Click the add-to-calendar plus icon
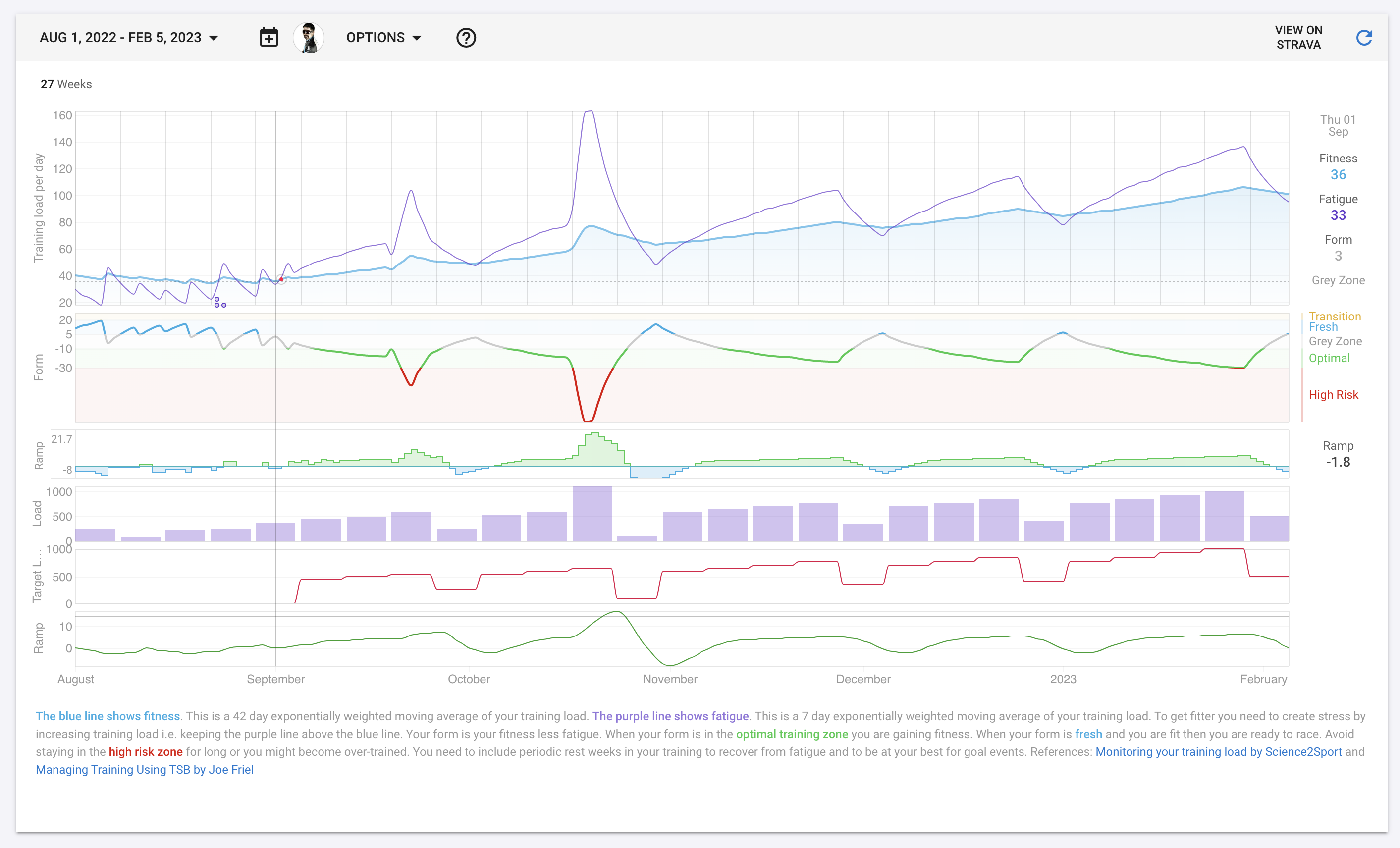 coord(269,38)
